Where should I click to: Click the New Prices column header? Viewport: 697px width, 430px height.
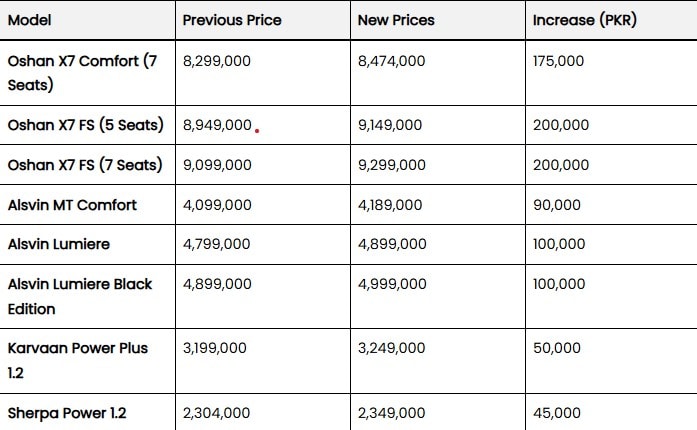click(x=396, y=20)
